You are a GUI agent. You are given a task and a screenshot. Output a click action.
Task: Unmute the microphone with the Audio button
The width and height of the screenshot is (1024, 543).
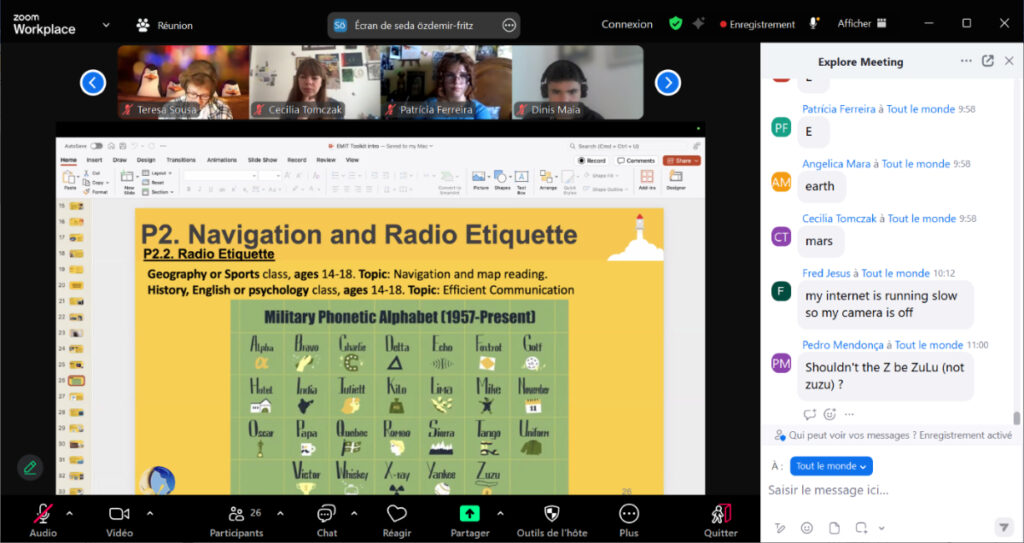(x=43, y=514)
